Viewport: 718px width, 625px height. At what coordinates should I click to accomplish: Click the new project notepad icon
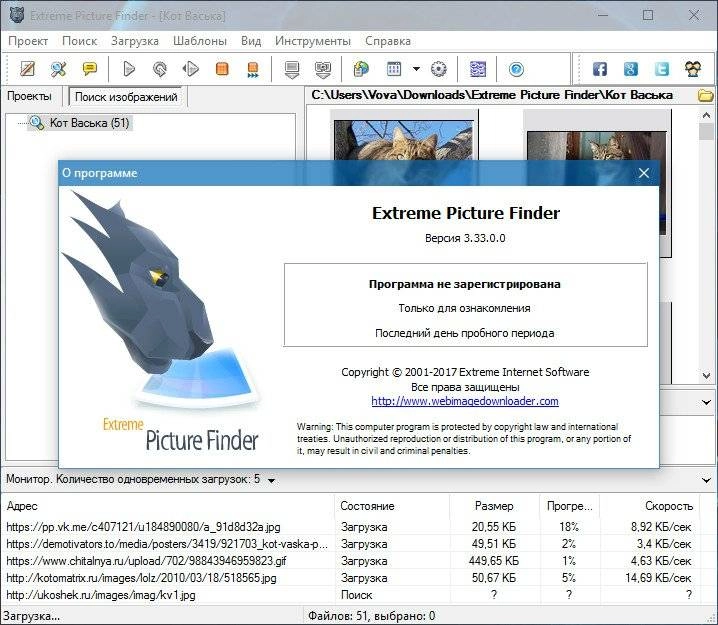coord(27,69)
